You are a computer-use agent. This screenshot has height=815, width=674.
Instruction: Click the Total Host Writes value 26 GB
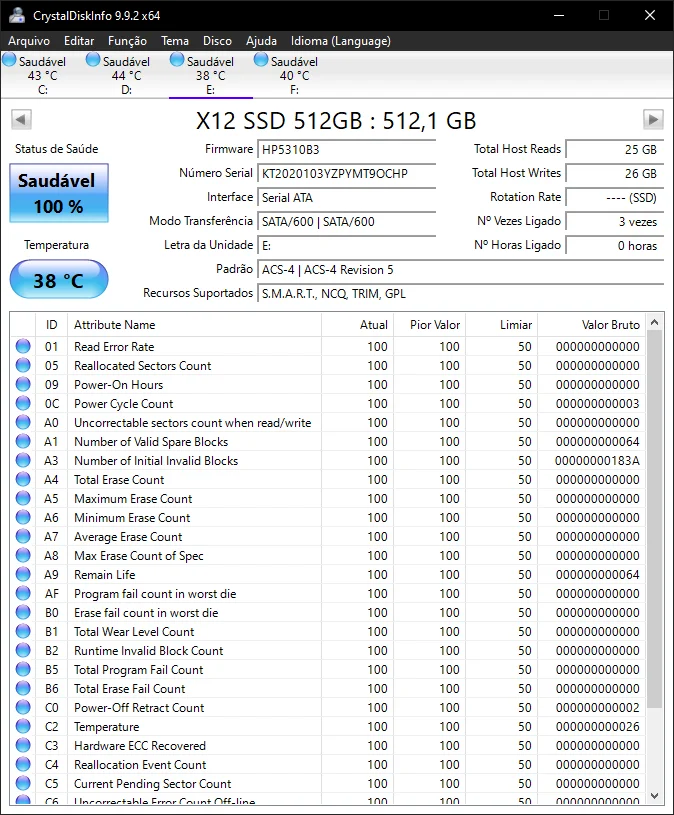click(615, 174)
